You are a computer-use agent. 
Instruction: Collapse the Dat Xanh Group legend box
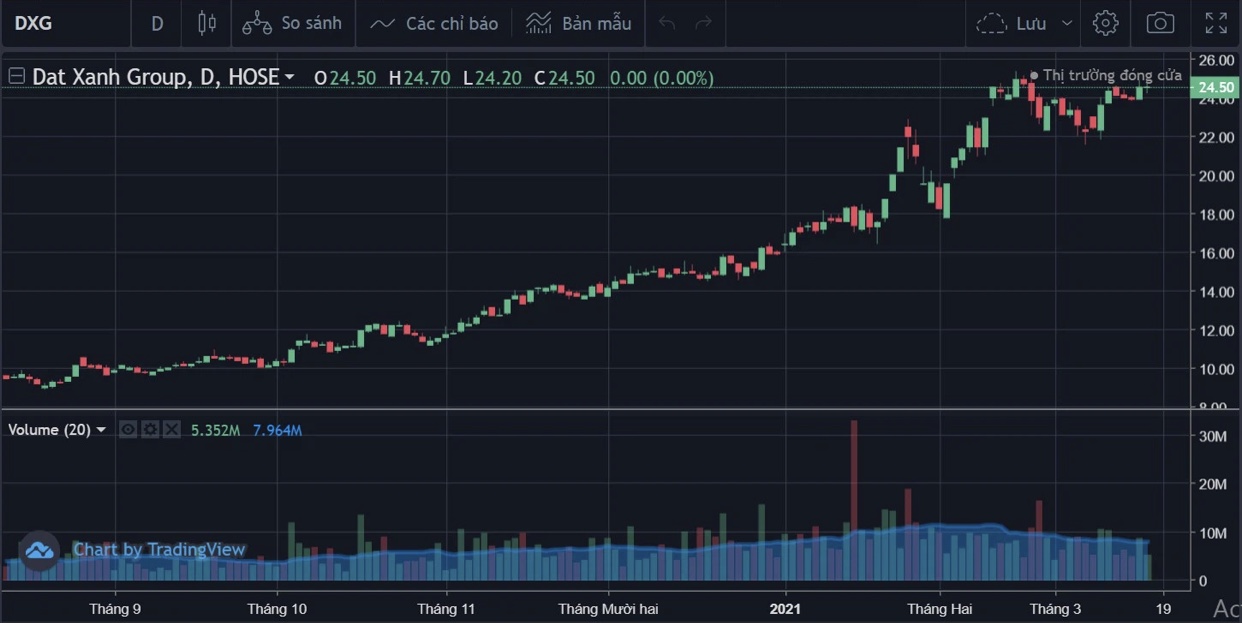tap(16, 77)
